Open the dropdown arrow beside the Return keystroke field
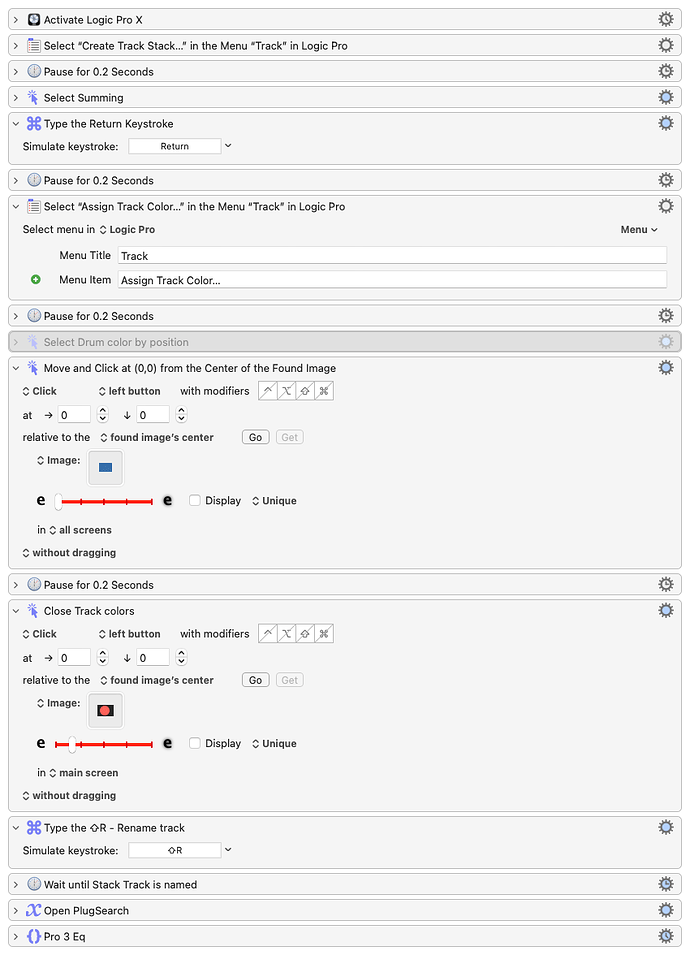The height and width of the screenshot is (954, 690). 228,145
